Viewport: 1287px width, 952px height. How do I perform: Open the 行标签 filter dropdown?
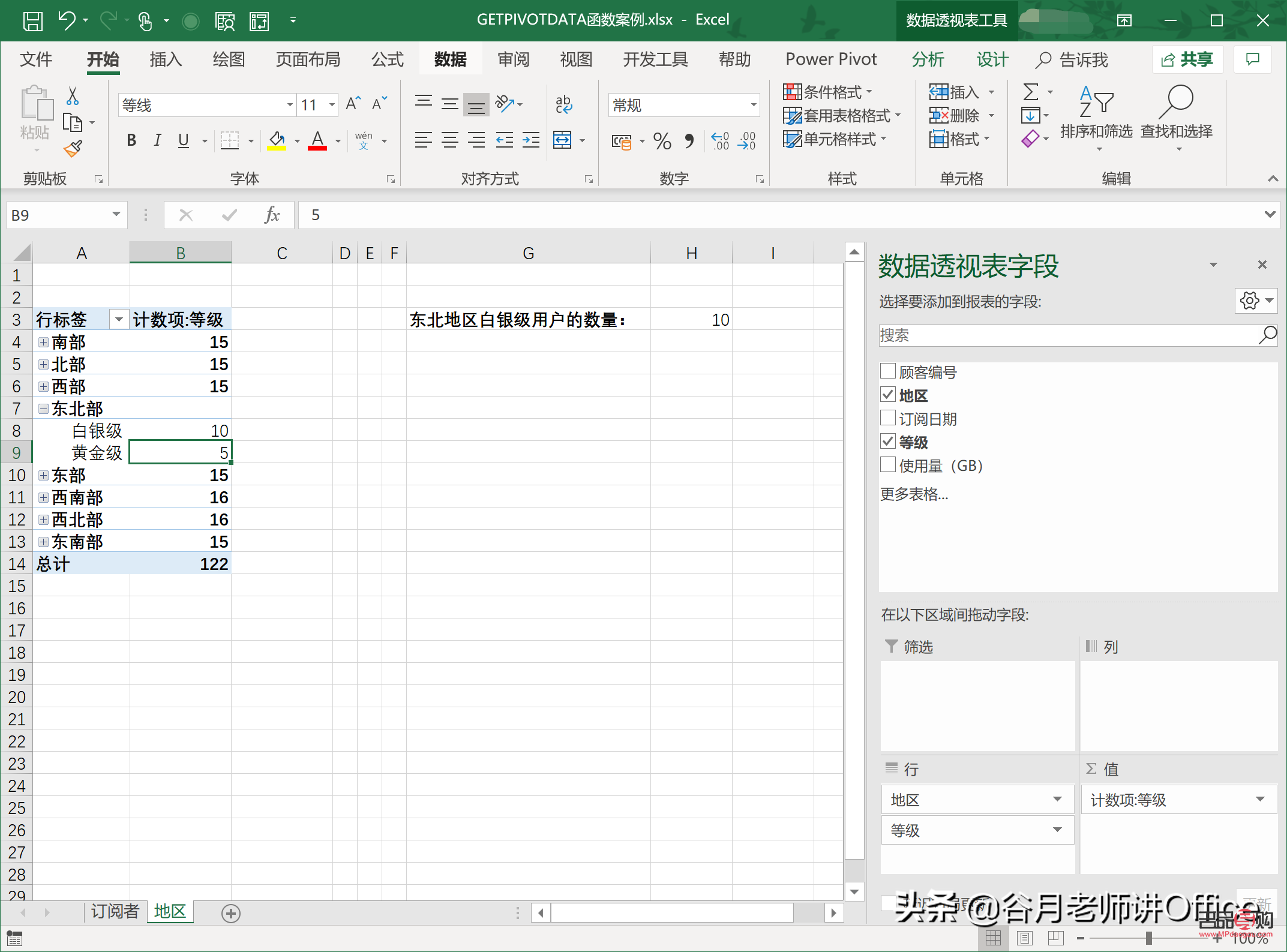(118, 319)
